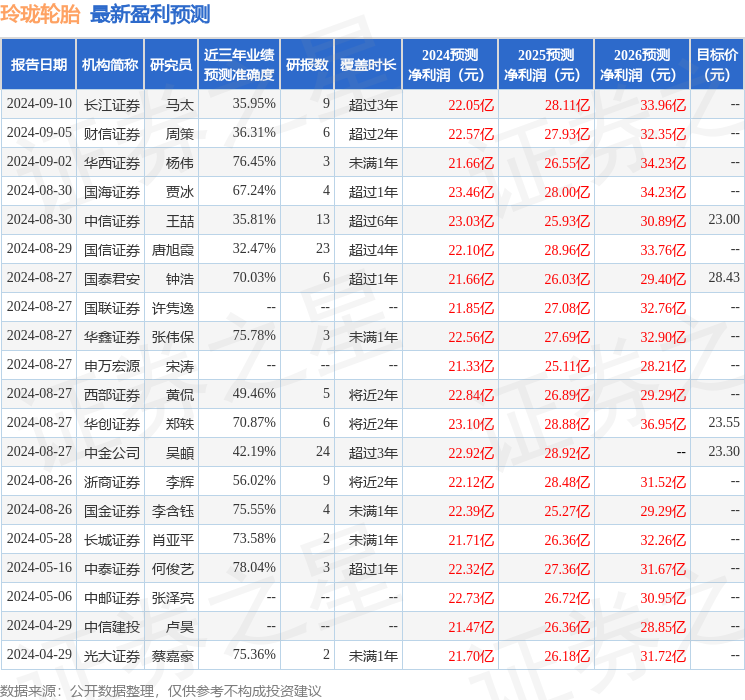Screen dimensions: 745x700
Task: Select the 国海证券 institution cell
Action: click(112, 192)
